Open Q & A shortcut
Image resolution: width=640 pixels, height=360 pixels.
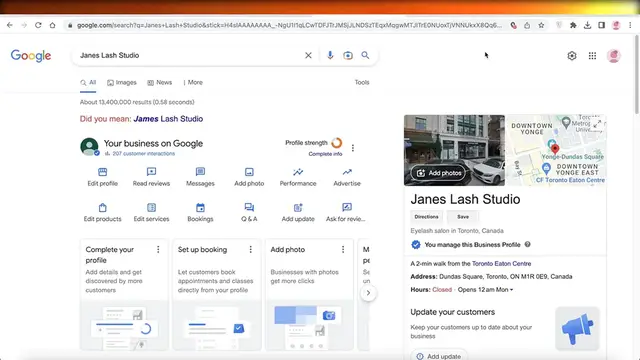[x=249, y=213]
